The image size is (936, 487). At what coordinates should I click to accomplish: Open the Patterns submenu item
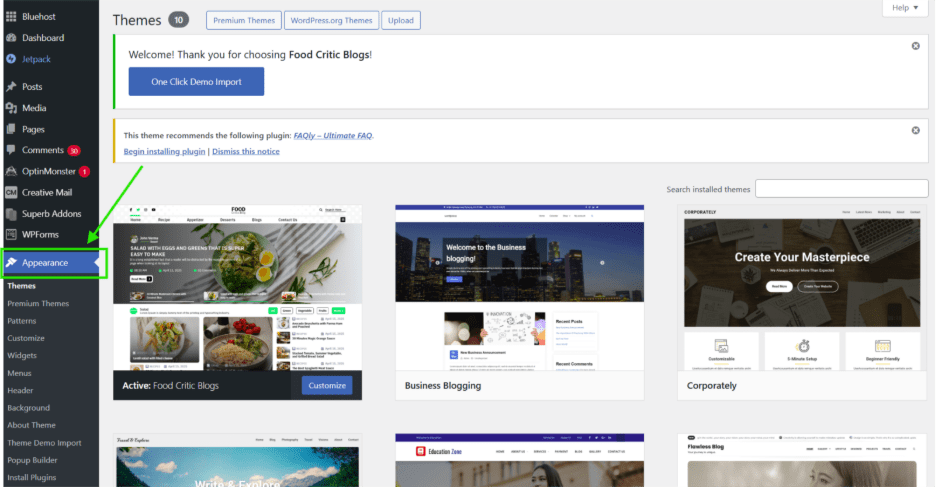pos(21,320)
